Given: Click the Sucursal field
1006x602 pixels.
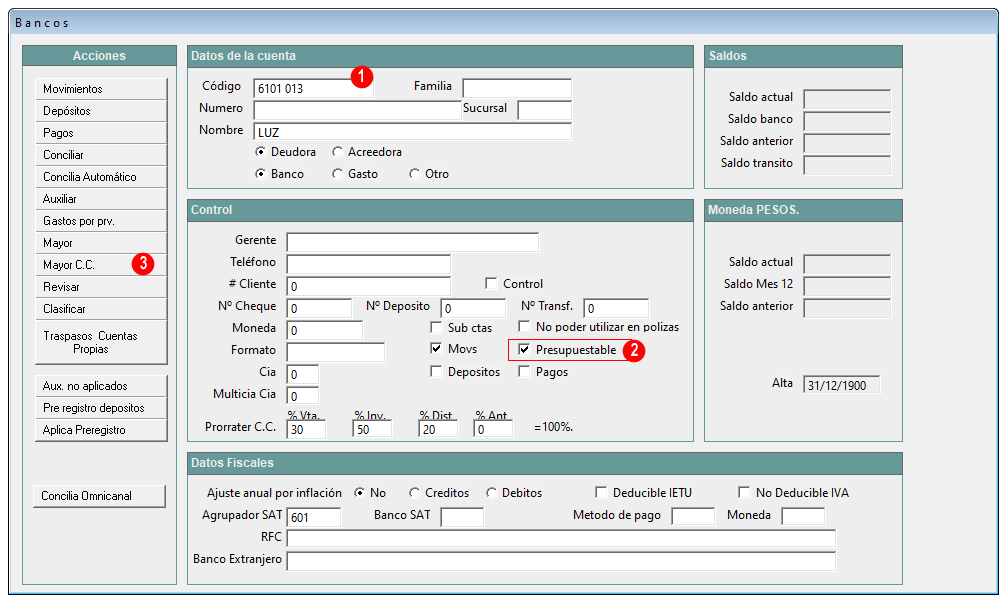Looking at the screenshot, I should (545, 110).
